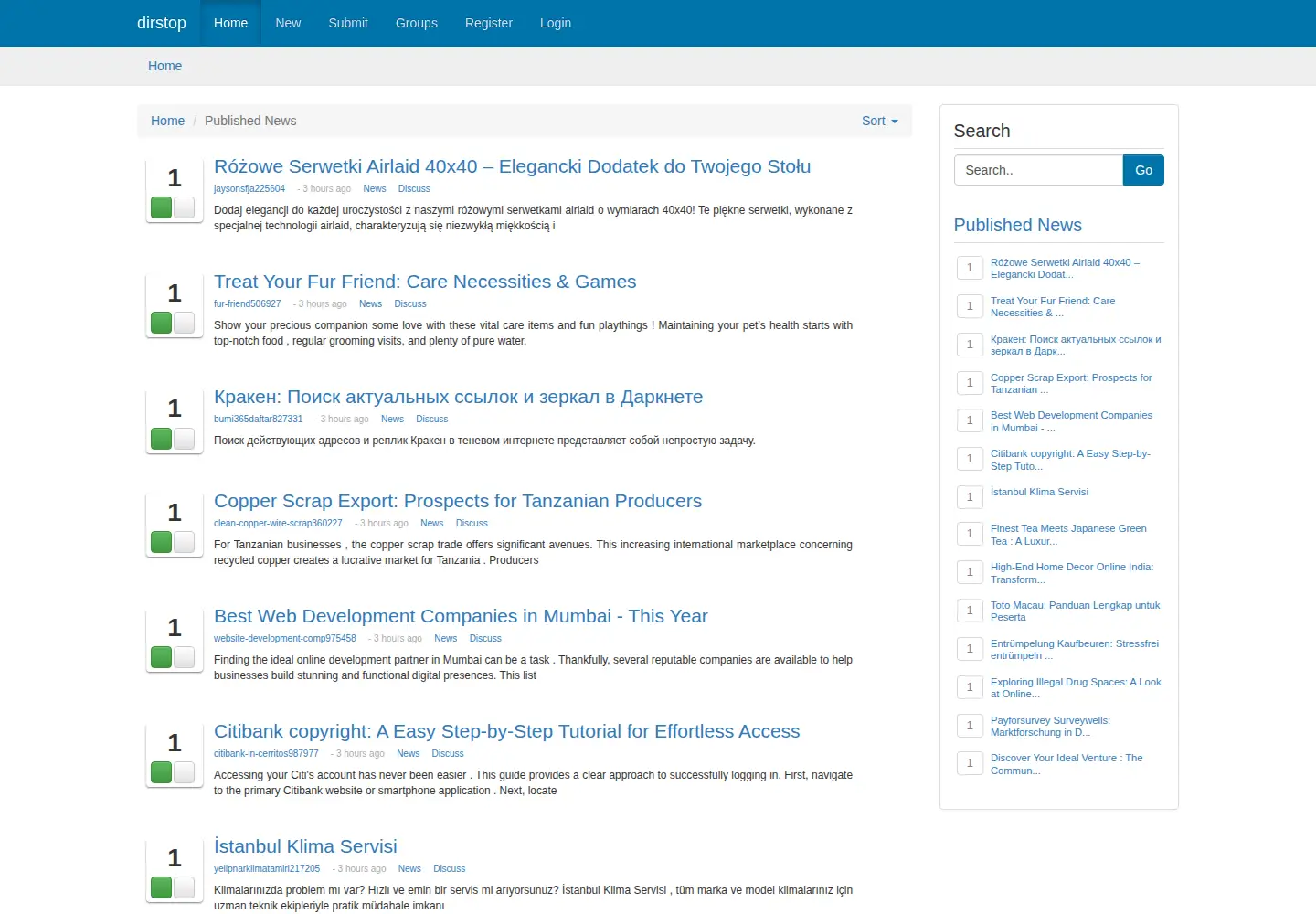Upvote the Copper Scrap Export post
Image resolution: width=1316 pixels, height=914 pixels.
click(162, 542)
